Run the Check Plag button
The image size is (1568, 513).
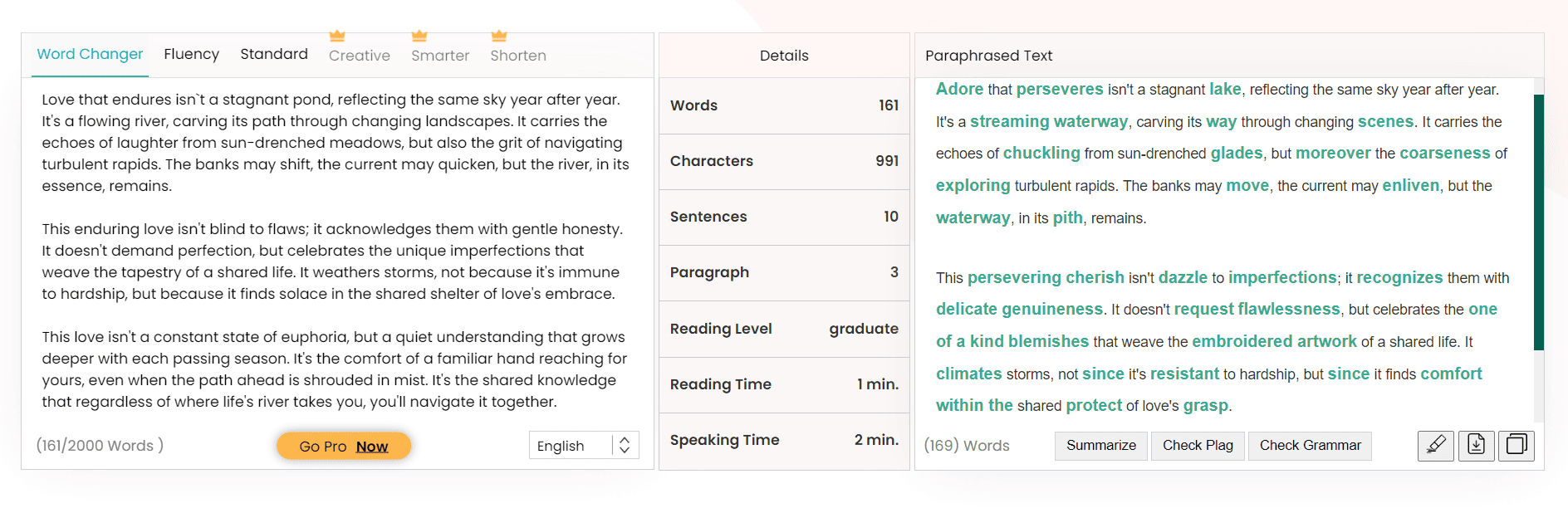pos(1198,446)
